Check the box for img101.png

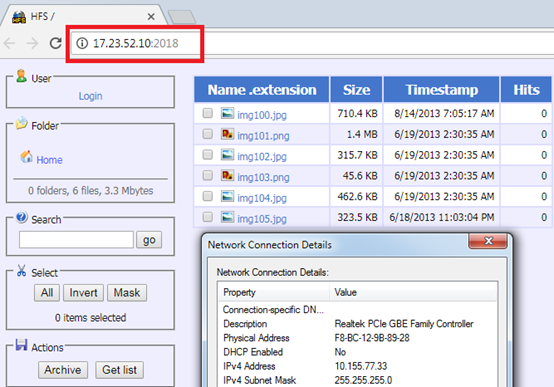[x=208, y=134]
